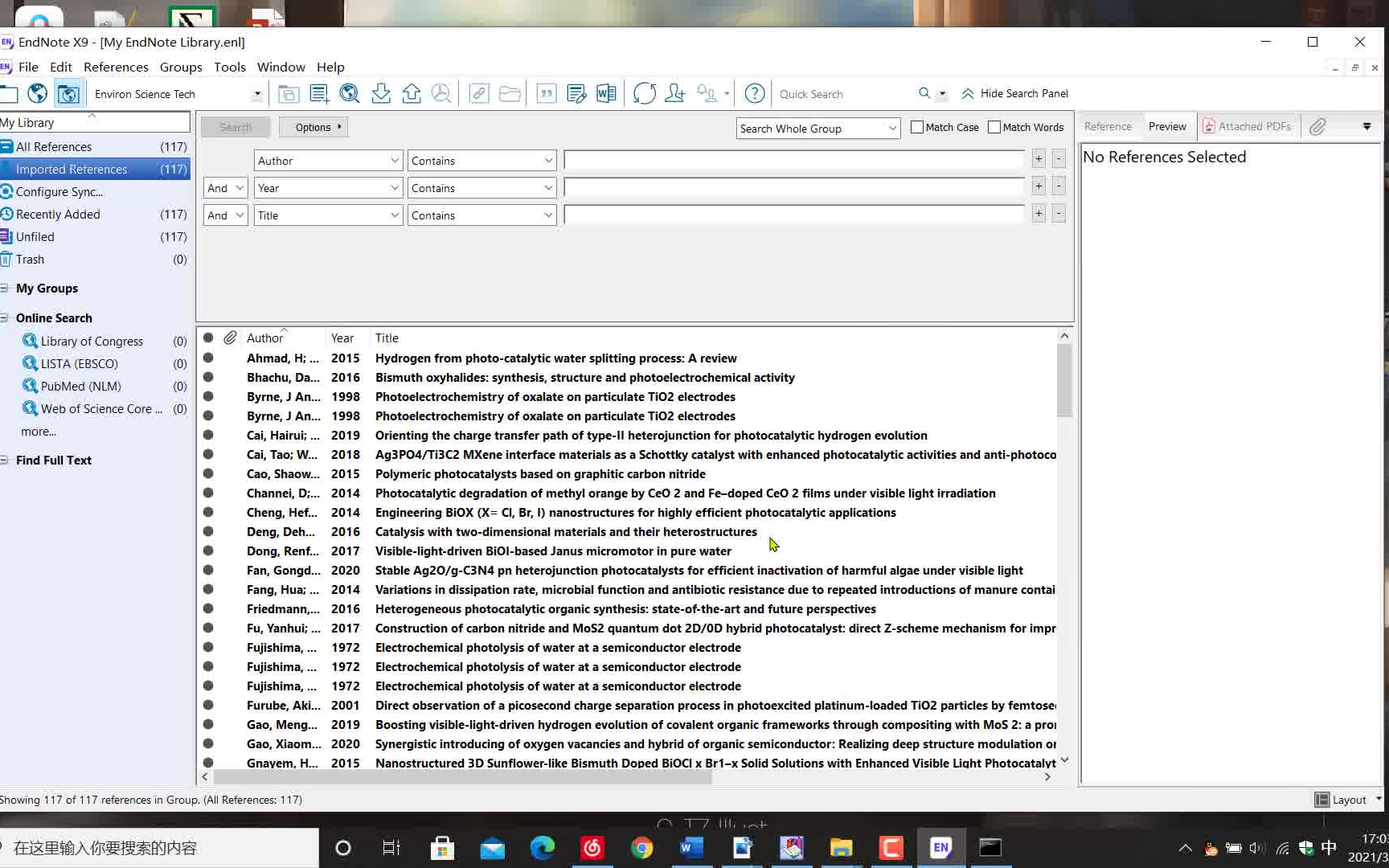Viewport: 1389px width, 868px height.
Task: Open the Groups menu
Action: (x=181, y=67)
